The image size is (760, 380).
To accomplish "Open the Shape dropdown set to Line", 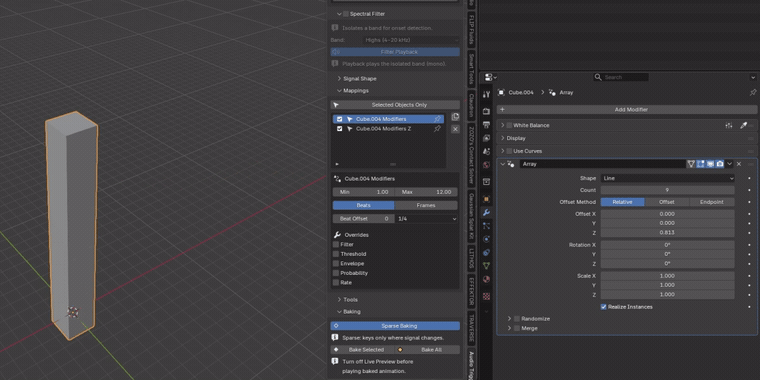I will click(x=667, y=178).
